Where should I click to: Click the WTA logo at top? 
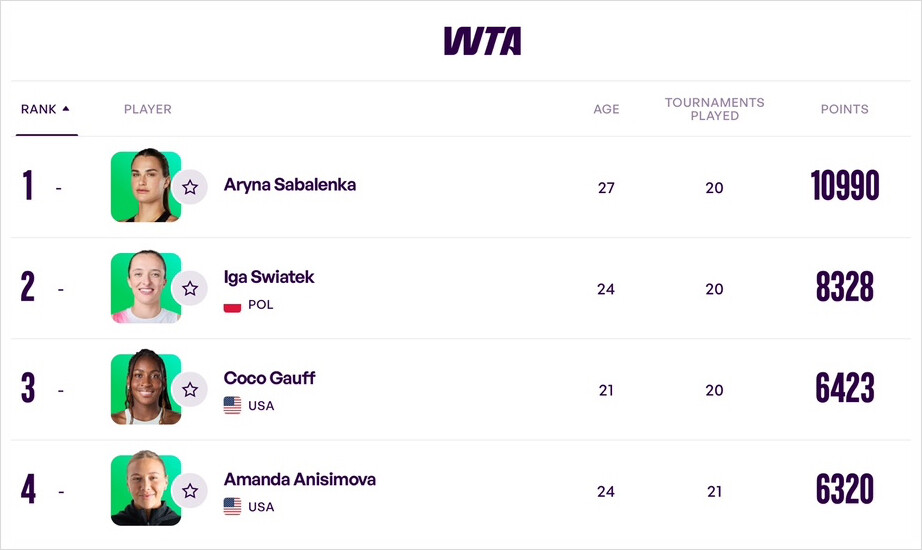pyautogui.click(x=483, y=41)
